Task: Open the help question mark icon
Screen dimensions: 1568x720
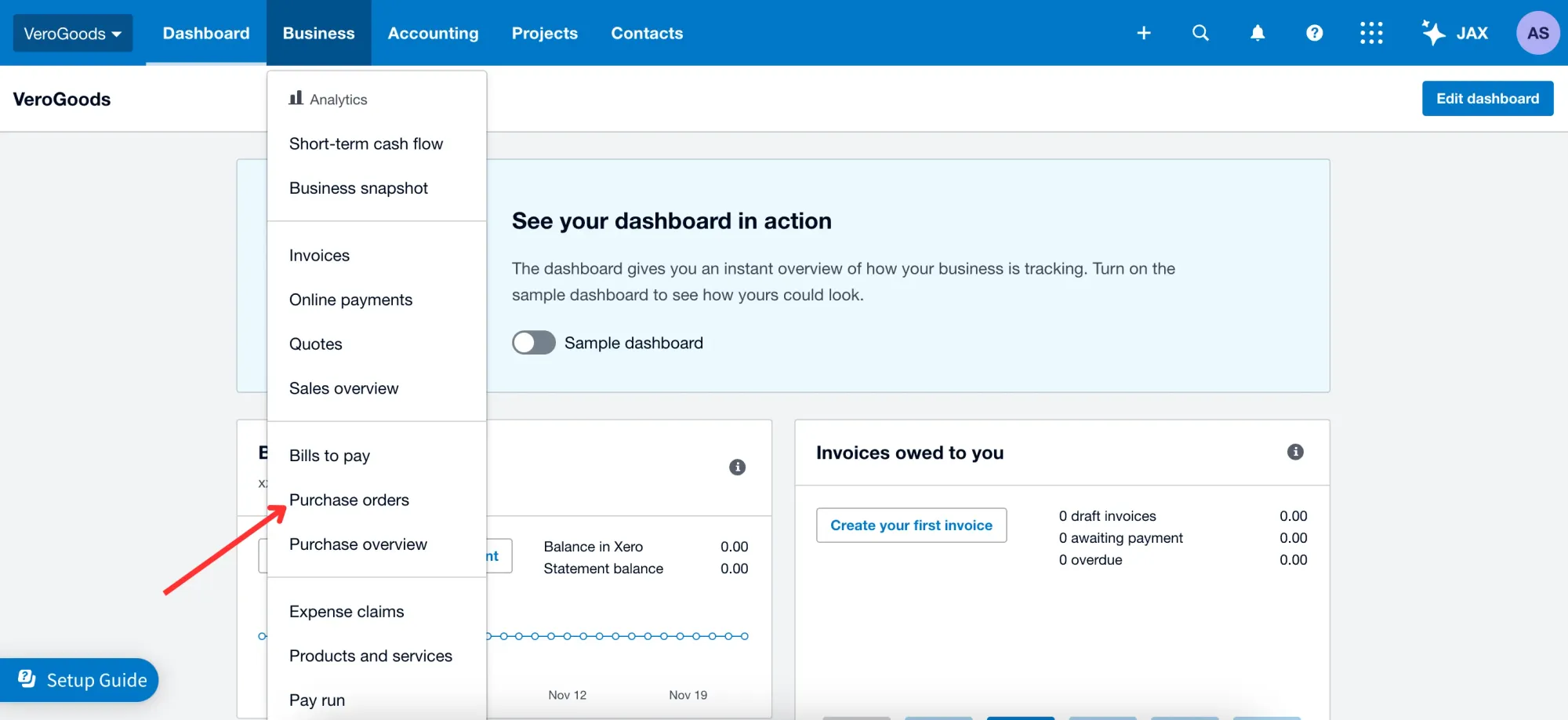Action: 1315,33
